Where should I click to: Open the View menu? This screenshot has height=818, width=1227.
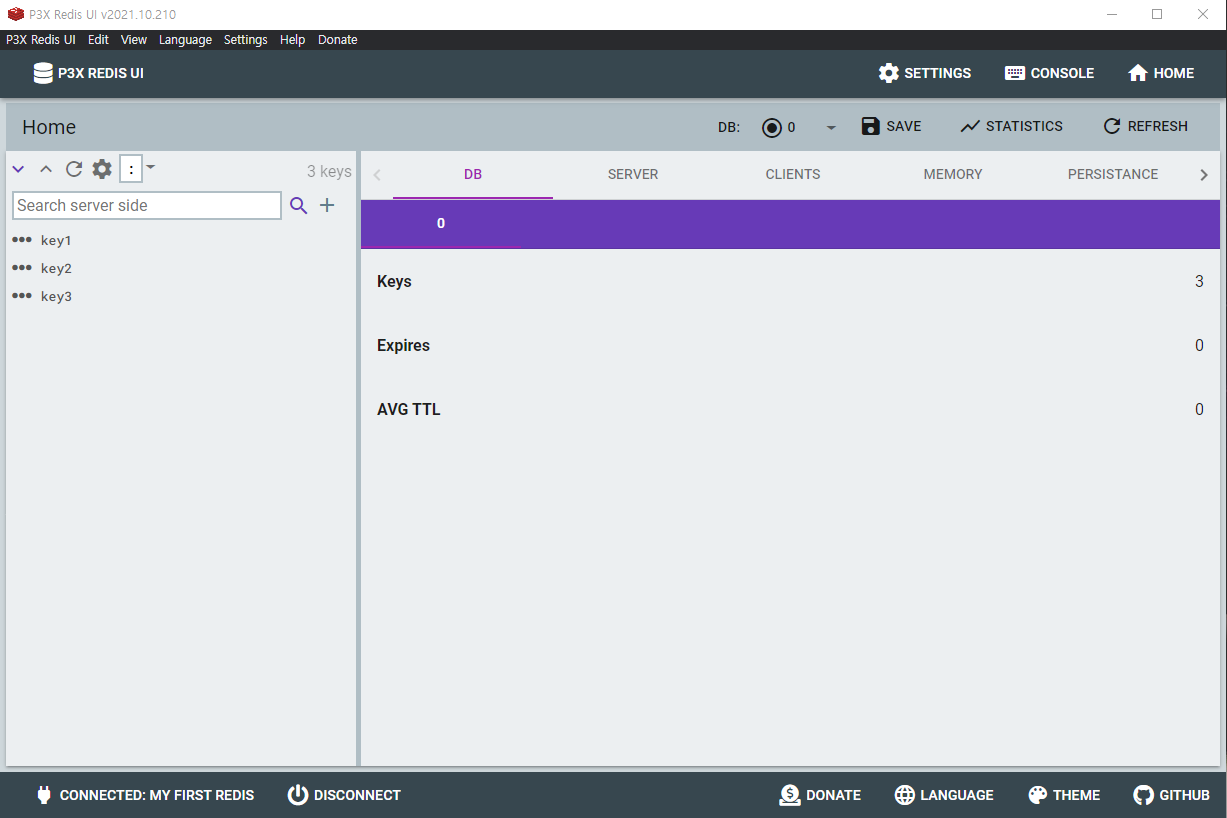point(133,40)
